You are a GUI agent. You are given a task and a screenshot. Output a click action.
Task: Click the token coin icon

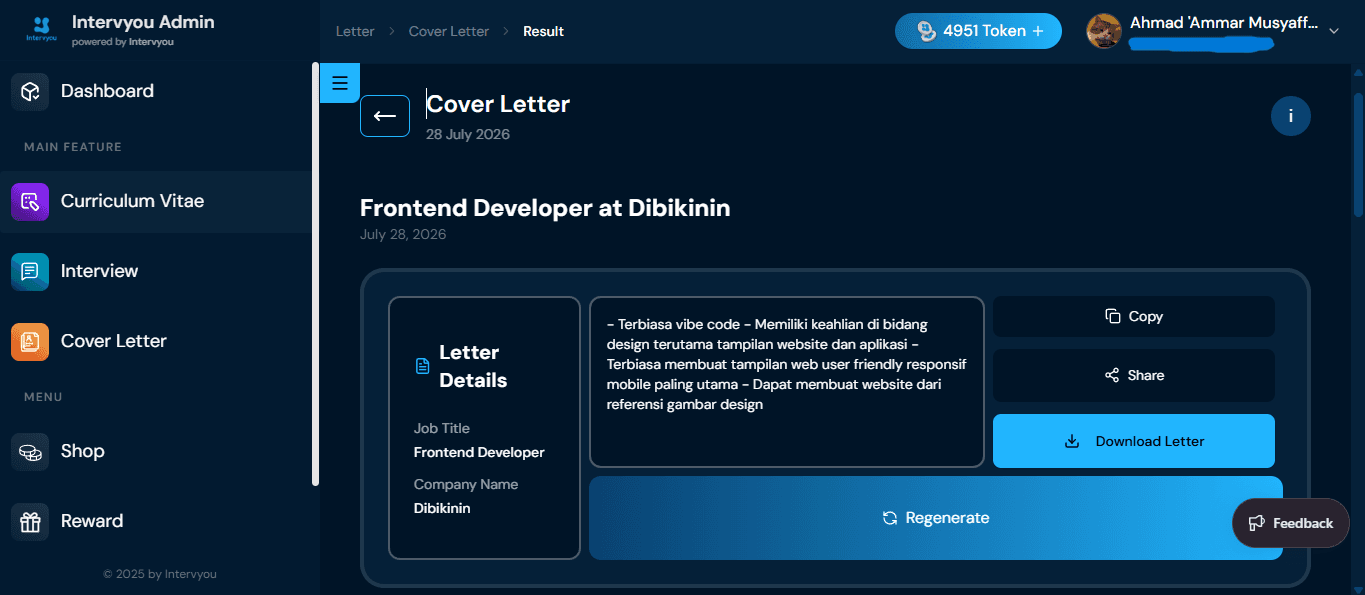click(x=926, y=31)
